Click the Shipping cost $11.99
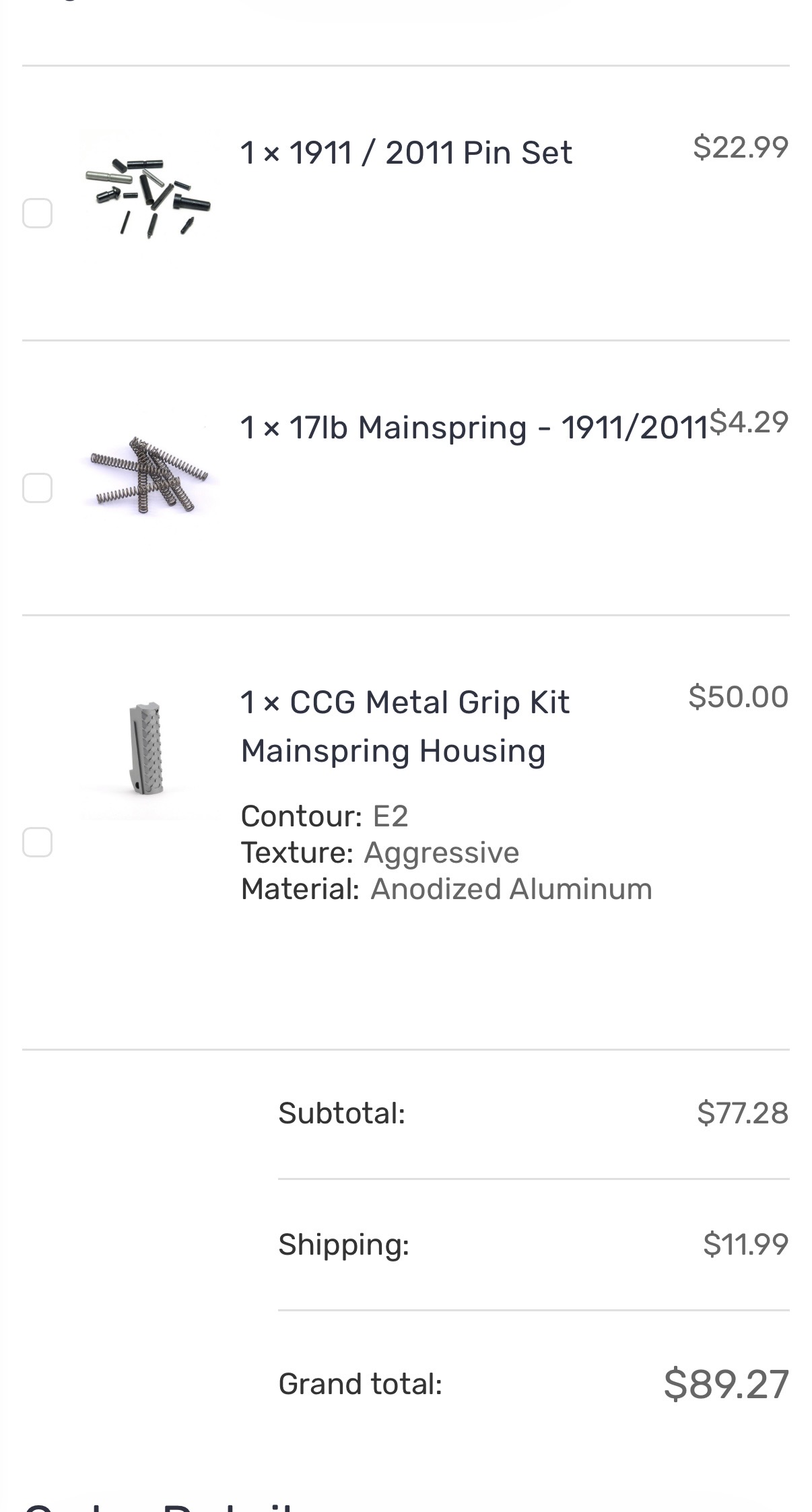This screenshot has width=812, height=1512. click(746, 1244)
